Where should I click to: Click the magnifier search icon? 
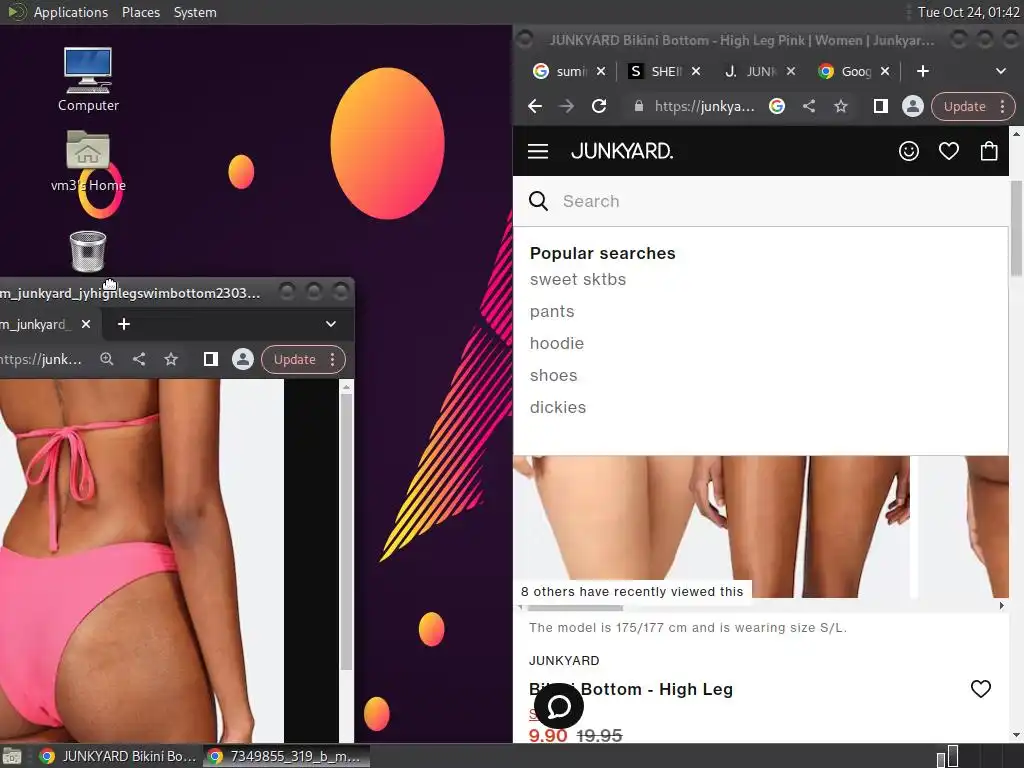pyautogui.click(x=538, y=201)
